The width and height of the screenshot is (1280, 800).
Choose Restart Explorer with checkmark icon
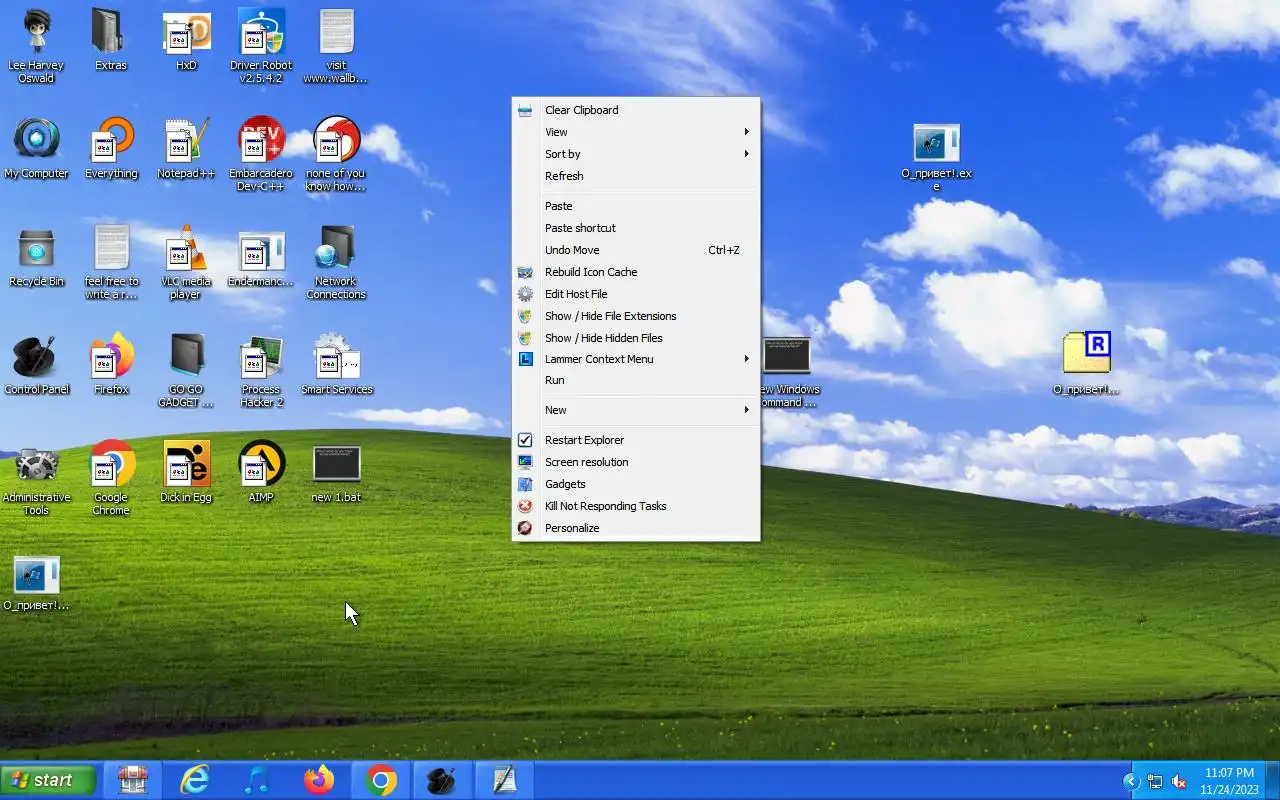click(636, 440)
